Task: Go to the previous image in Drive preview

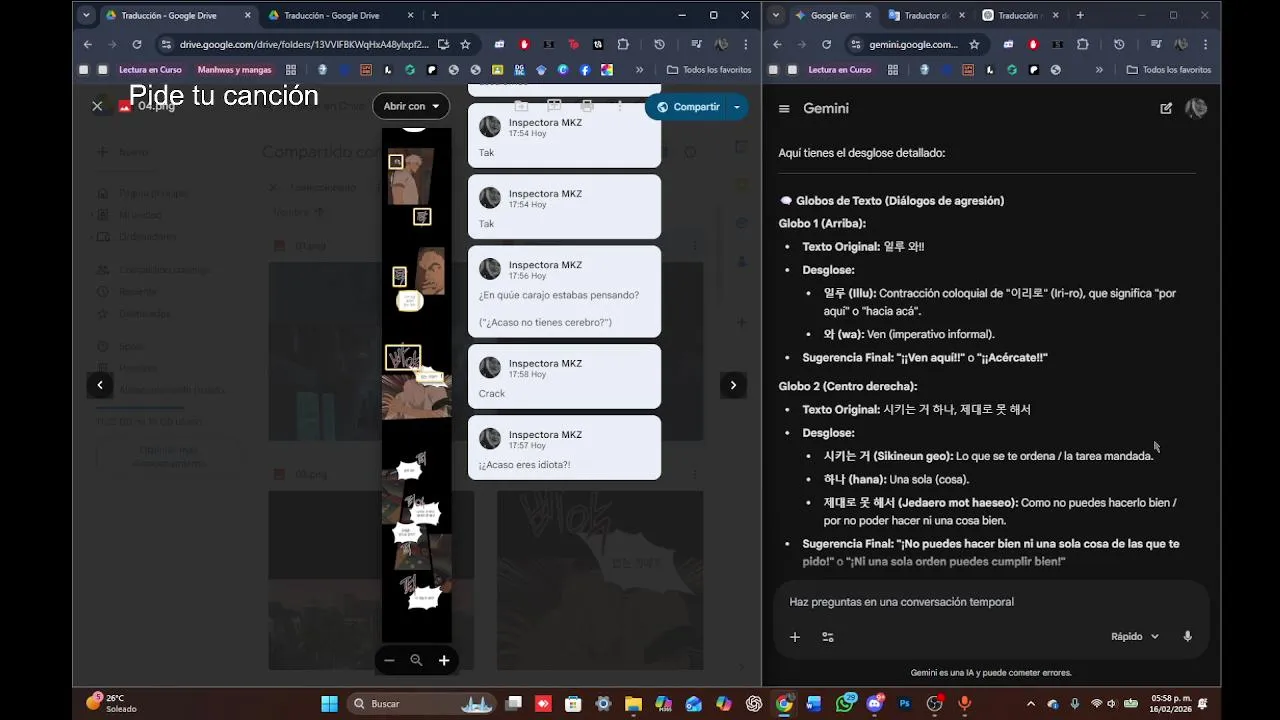Action: point(99,385)
